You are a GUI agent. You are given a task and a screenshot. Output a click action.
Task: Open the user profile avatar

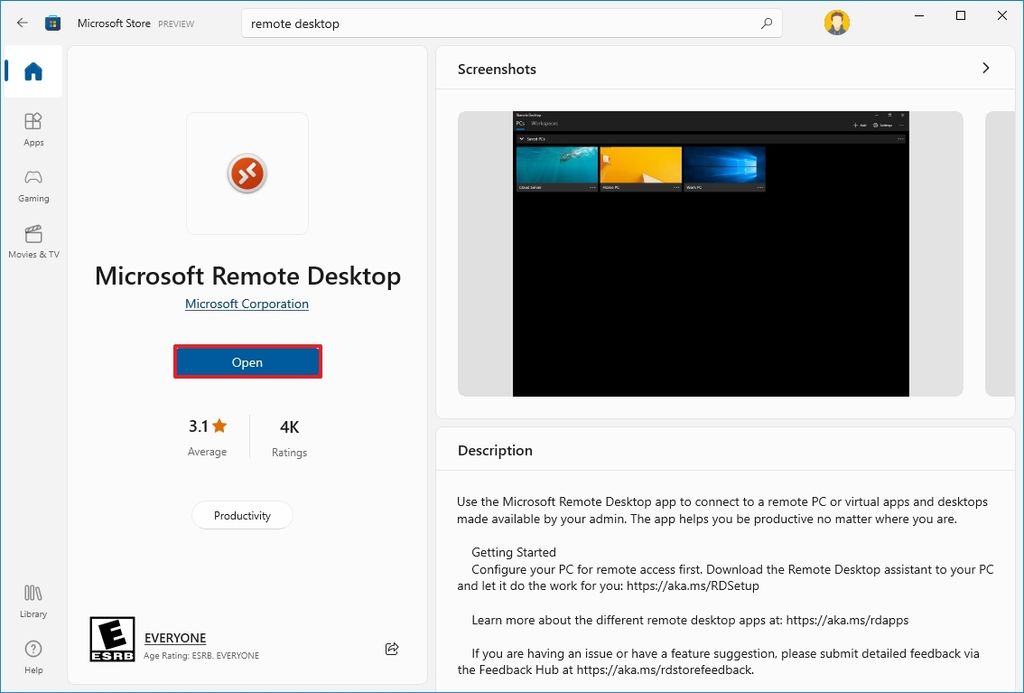coord(837,23)
